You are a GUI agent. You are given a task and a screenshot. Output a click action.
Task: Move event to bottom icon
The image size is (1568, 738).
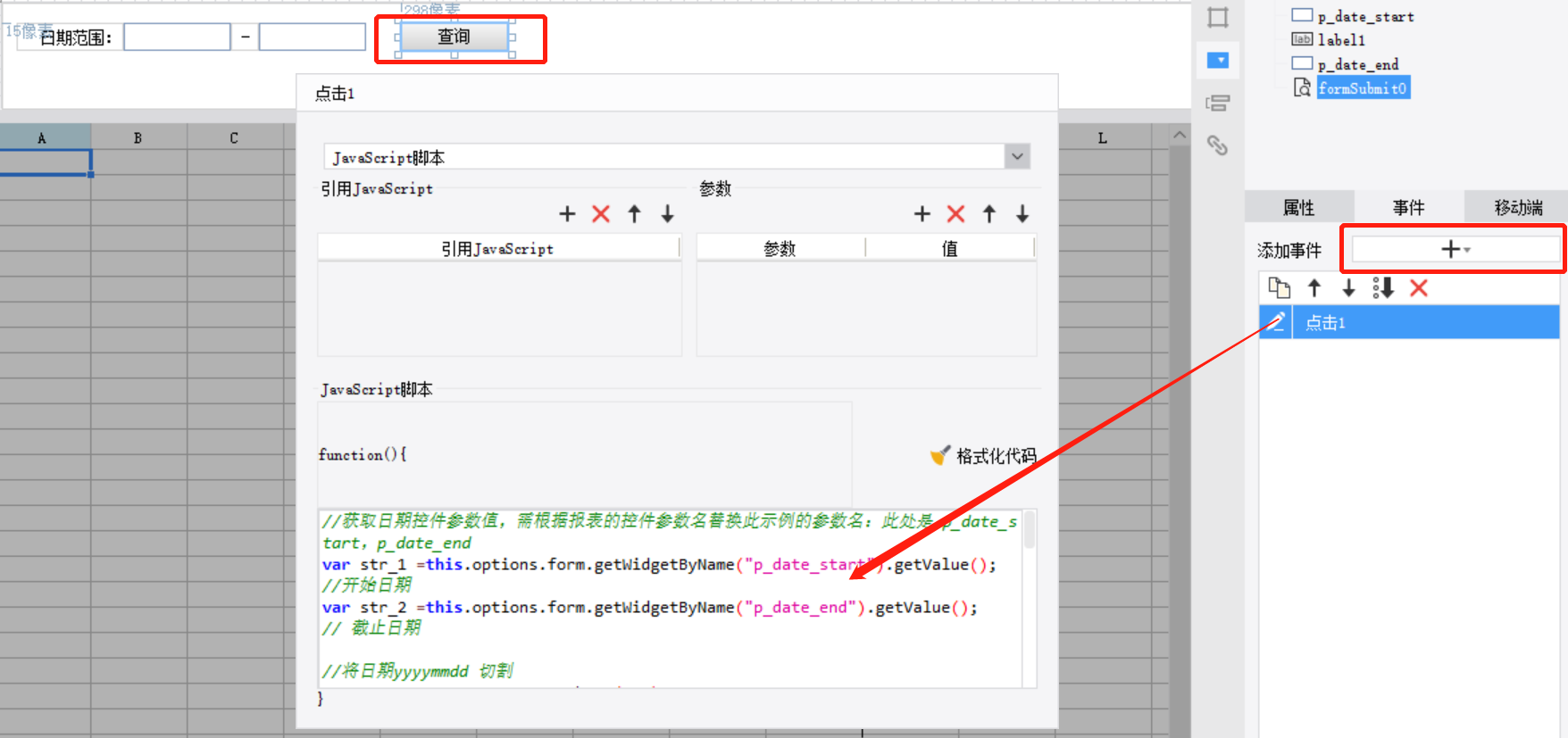click(1383, 288)
